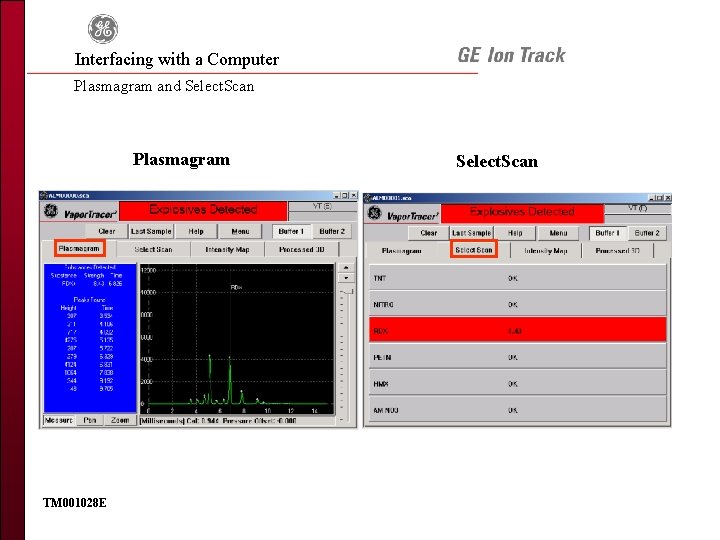The height and width of the screenshot is (540, 720).
Task: Switch to Plasmagram tab in right window
Action: (x=401, y=251)
